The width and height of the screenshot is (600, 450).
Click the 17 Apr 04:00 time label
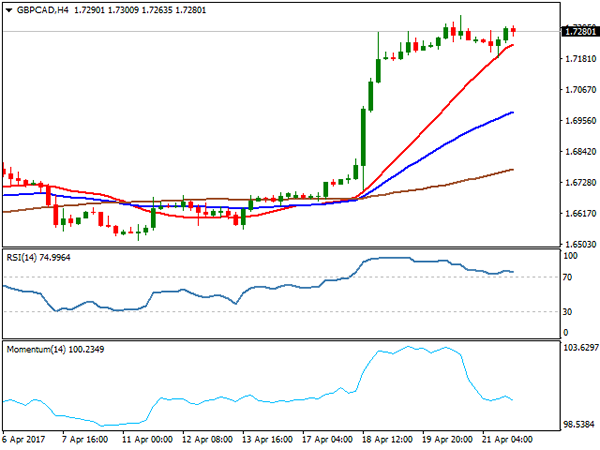click(x=327, y=439)
